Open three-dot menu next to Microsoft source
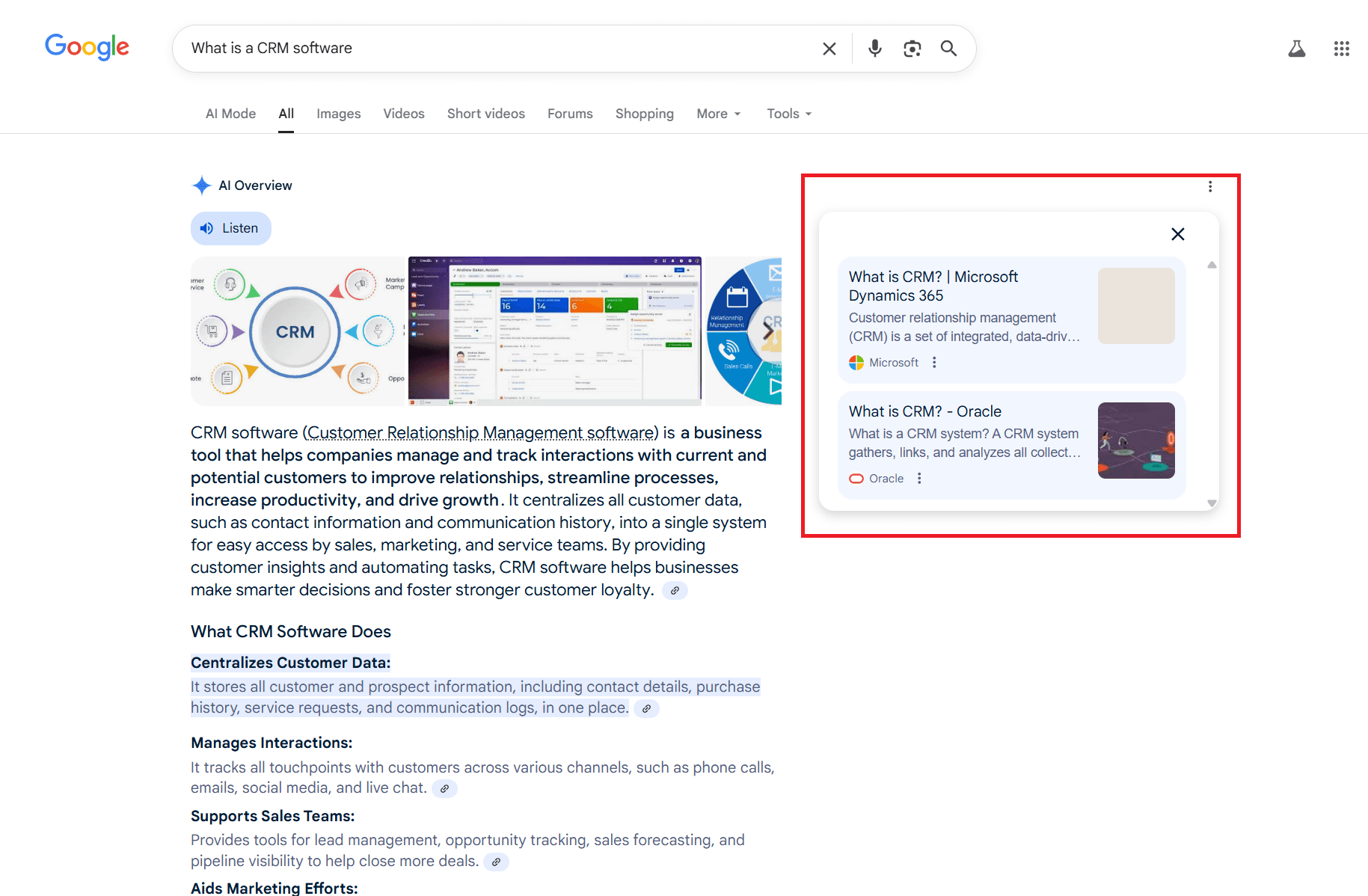 tap(934, 362)
